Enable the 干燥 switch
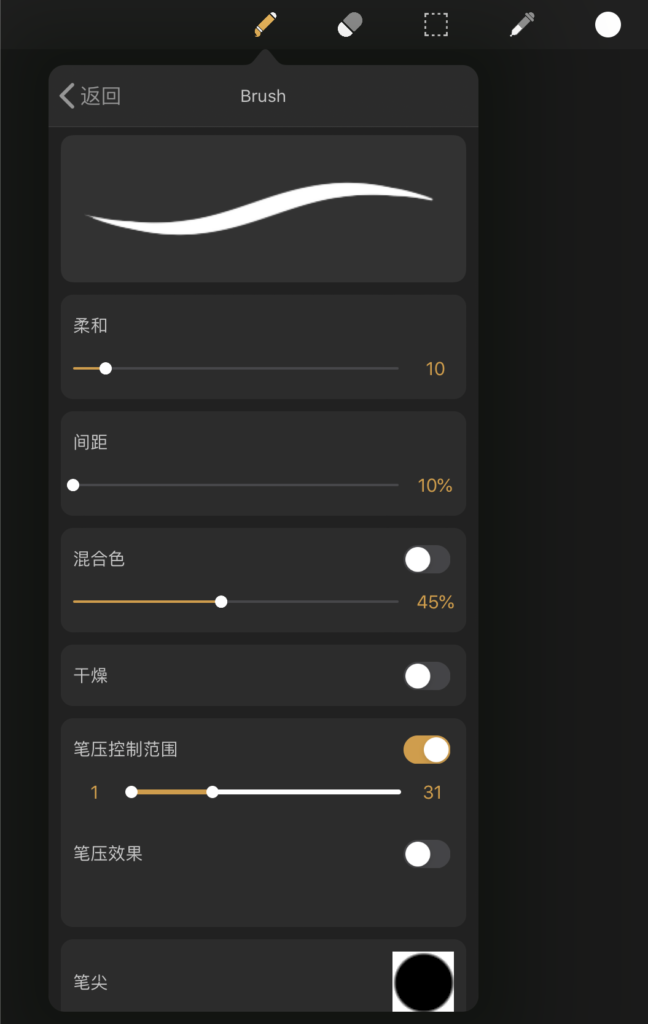The image size is (648, 1024). click(427, 676)
